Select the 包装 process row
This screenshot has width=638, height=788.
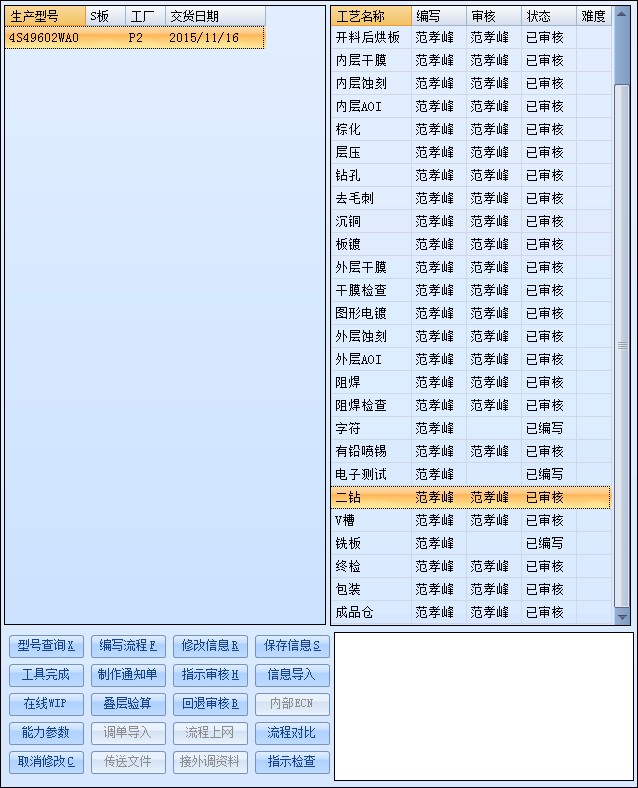471,589
